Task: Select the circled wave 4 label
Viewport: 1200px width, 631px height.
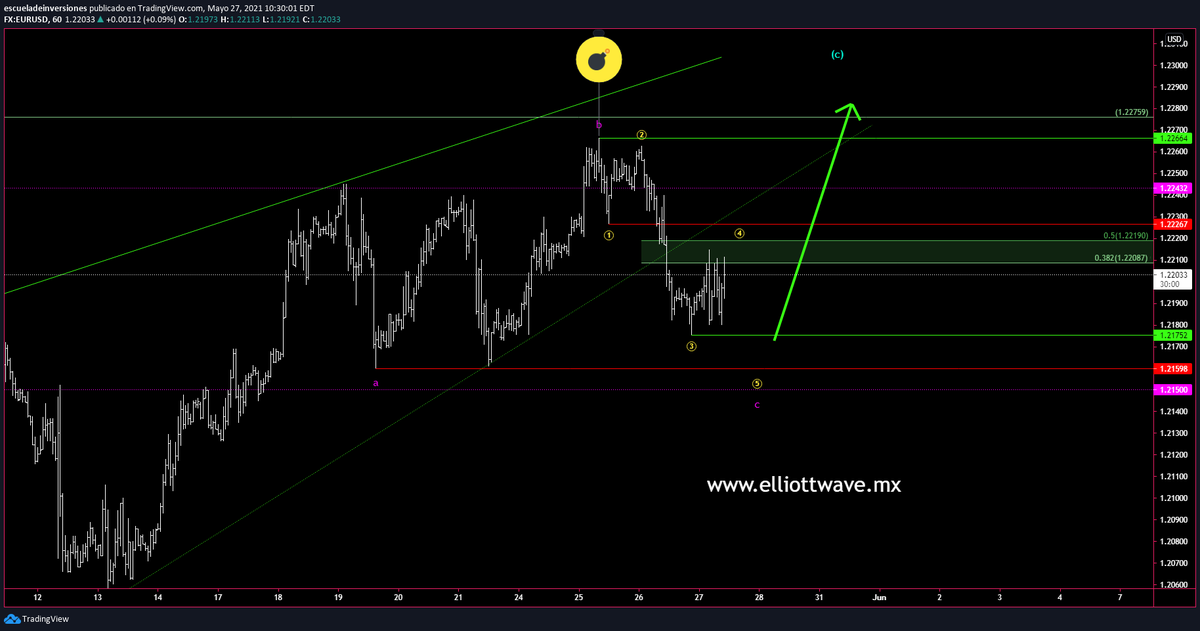Action: (739, 234)
